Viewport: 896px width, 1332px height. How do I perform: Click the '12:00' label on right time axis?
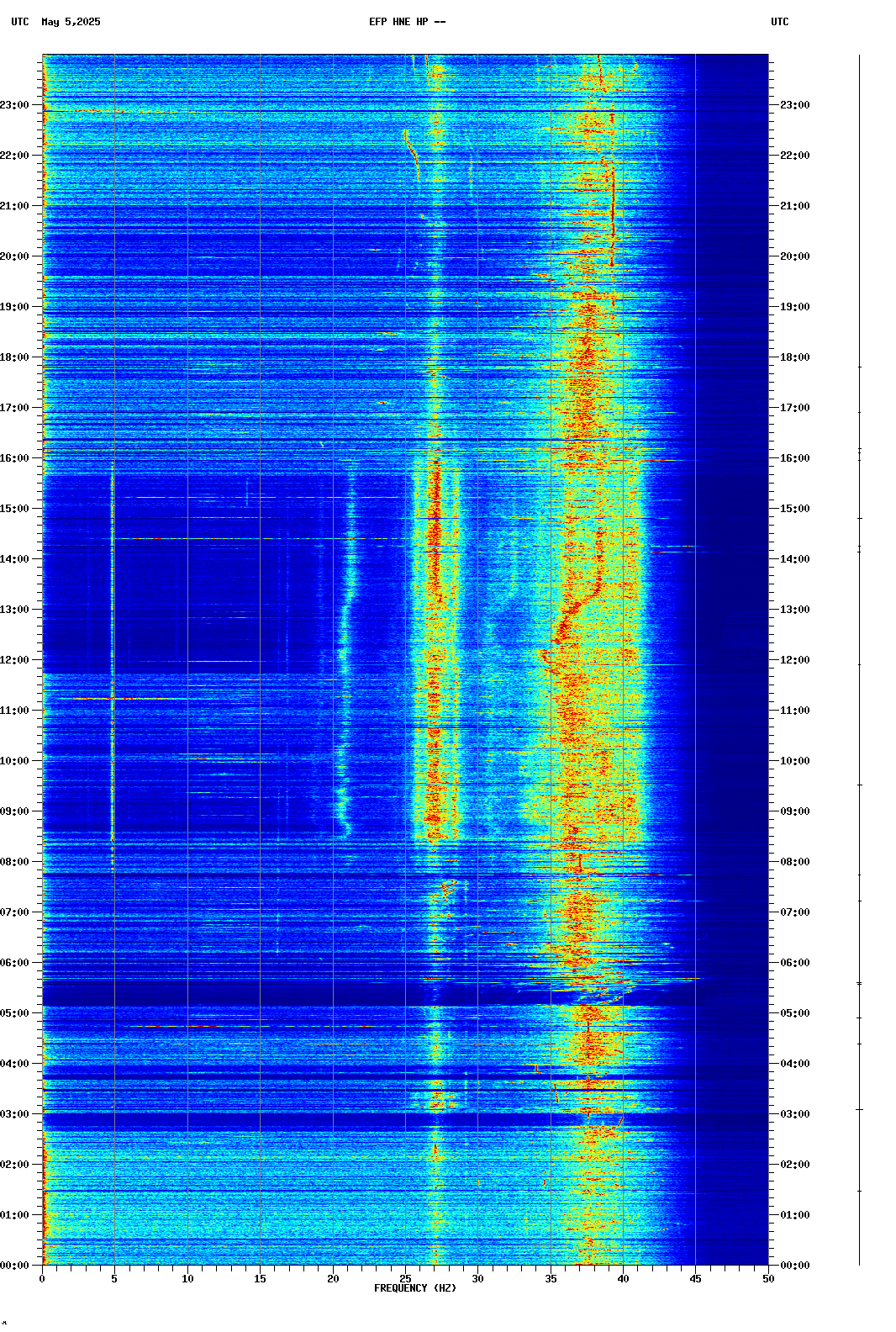[x=795, y=660]
